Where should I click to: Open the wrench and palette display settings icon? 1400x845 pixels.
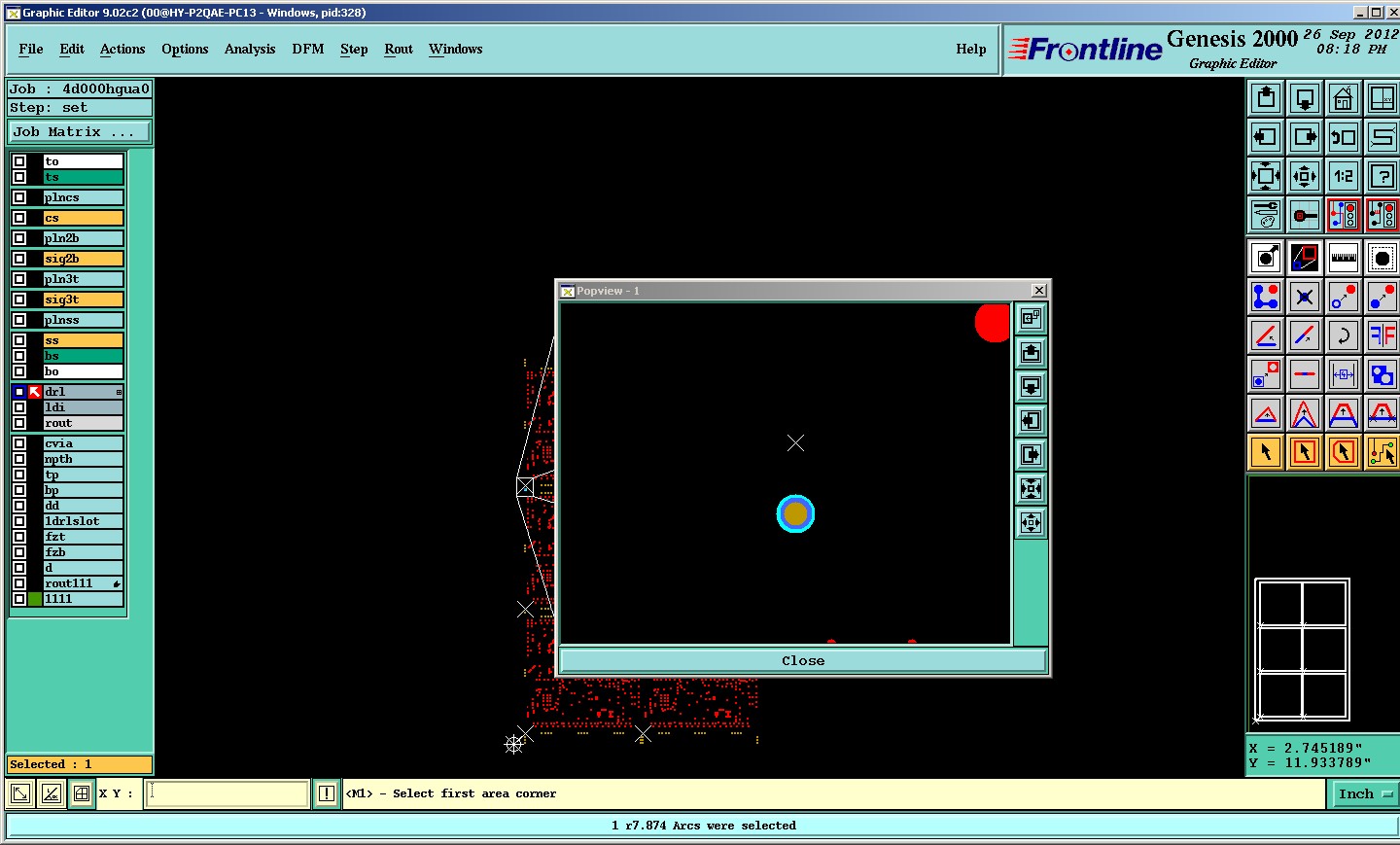click(x=1266, y=215)
